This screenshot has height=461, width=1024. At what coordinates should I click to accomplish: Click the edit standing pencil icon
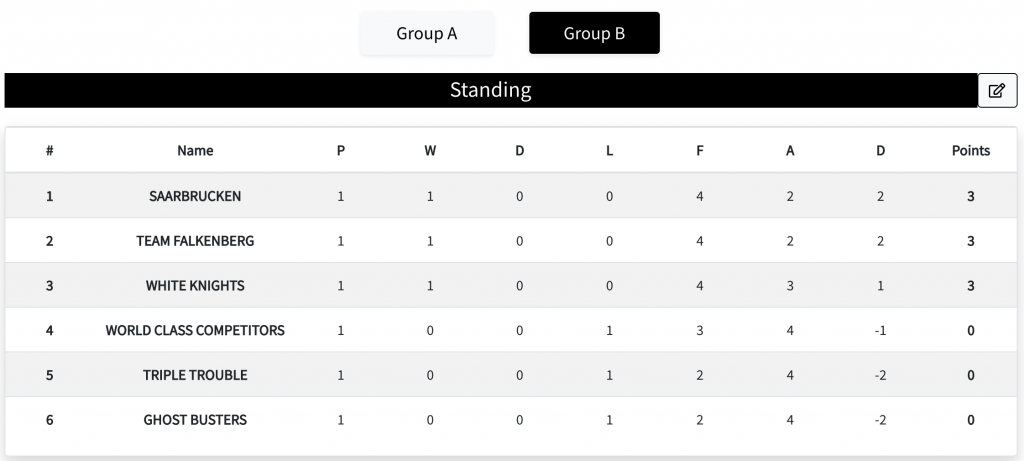pyautogui.click(x=997, y=91)
